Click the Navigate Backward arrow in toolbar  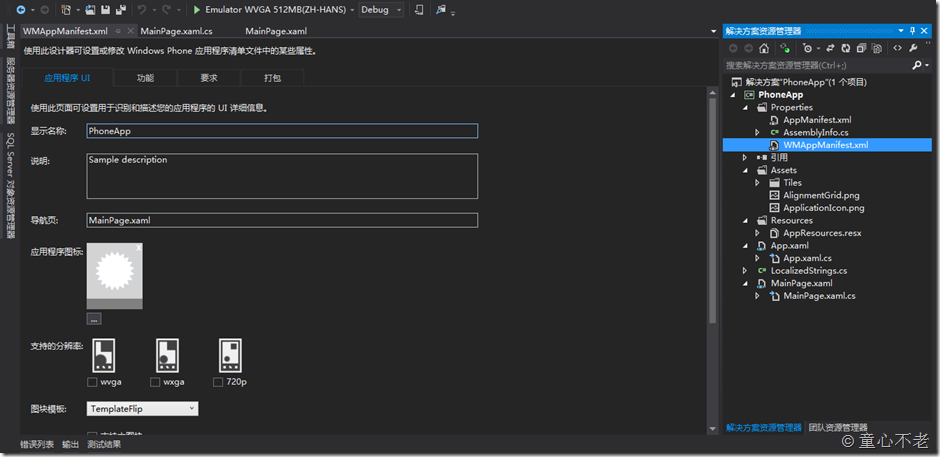pyautogui.click(x=21, y=10)
